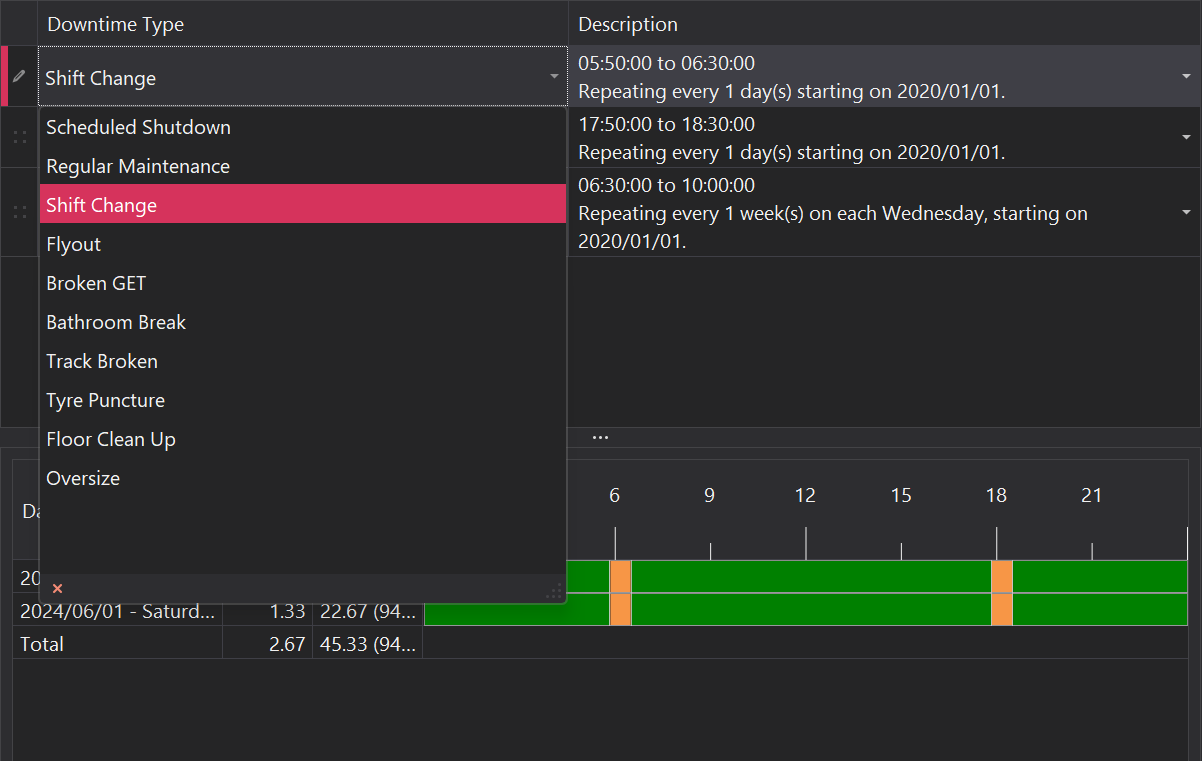Image resolution: width=1202 pixels, height=761 pixels.
Task: Click the pencil edit icon on first row
Action: click(19, 76)
